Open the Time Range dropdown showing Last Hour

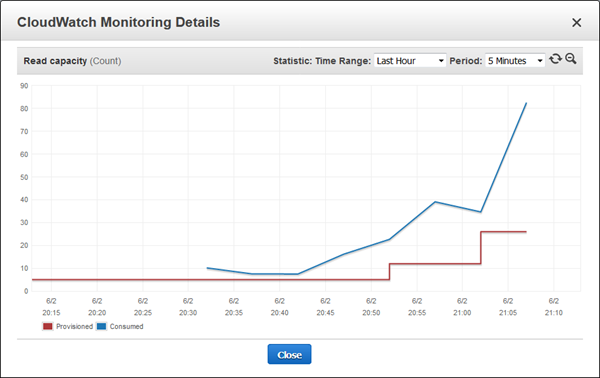(410, 60)
